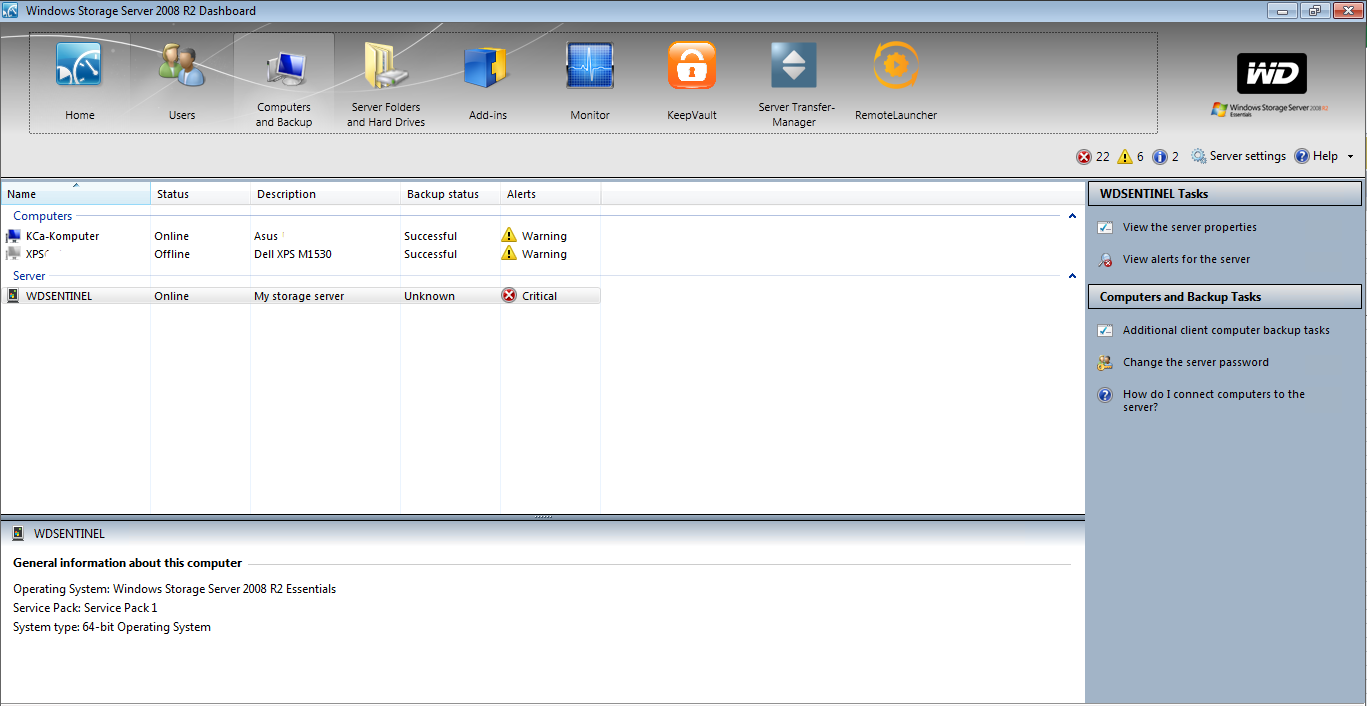Open the Help dropdown arrow
The width and height of the screenshot is (1367, 706).
[1350, 157]
